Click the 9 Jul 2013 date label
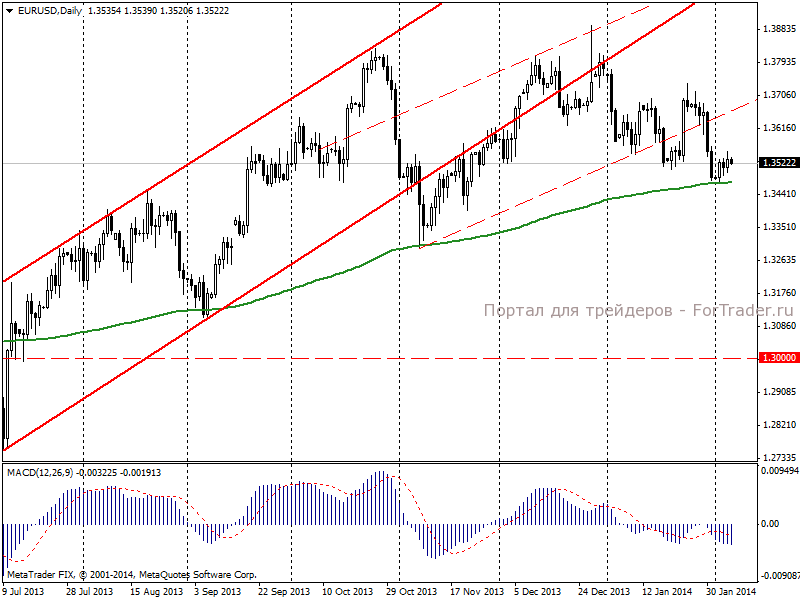800x600 pixels. click(x=23, y=592)
